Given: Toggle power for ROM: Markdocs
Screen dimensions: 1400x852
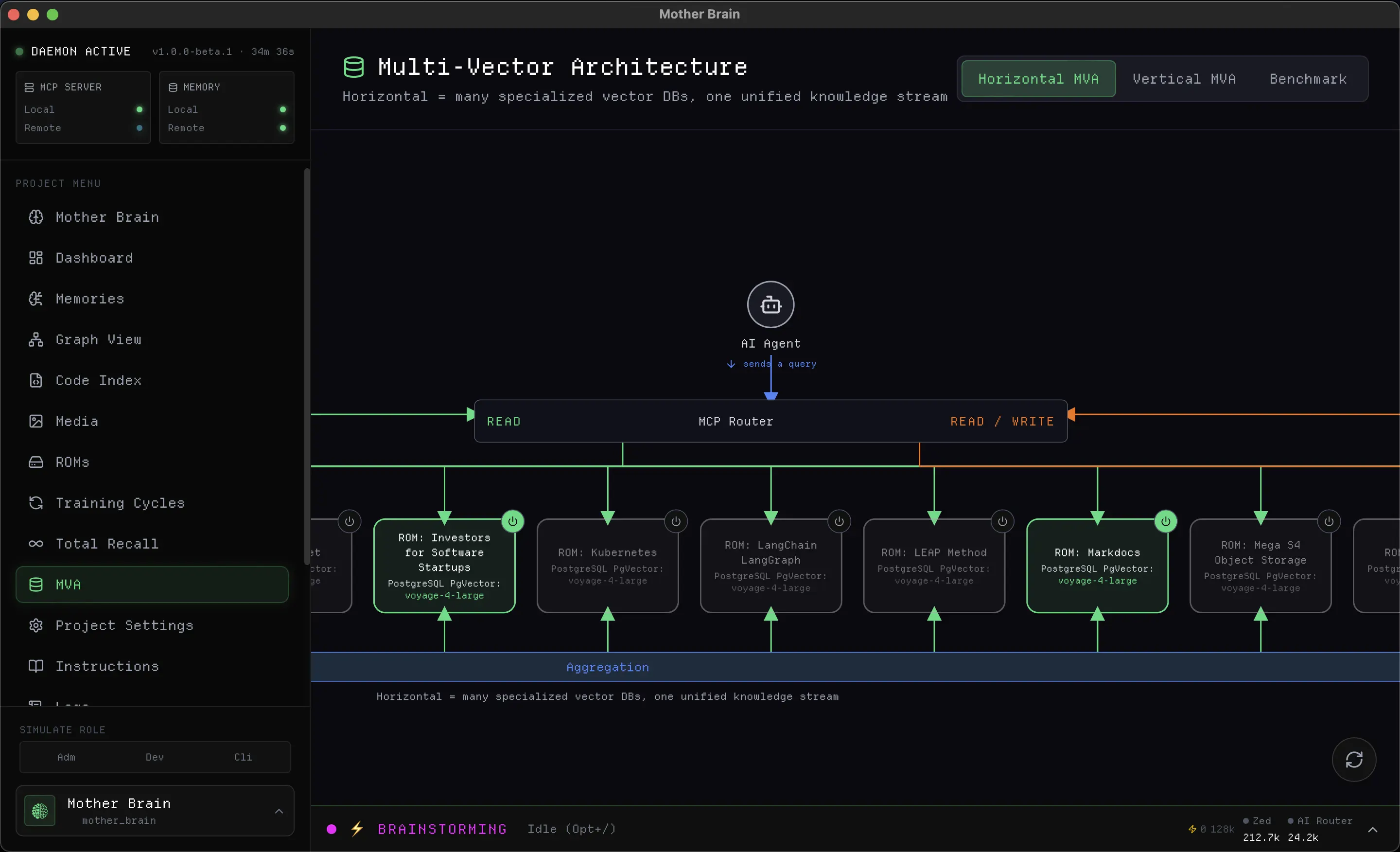Looking at the screenshot, I should click(x=1165, y=521).
